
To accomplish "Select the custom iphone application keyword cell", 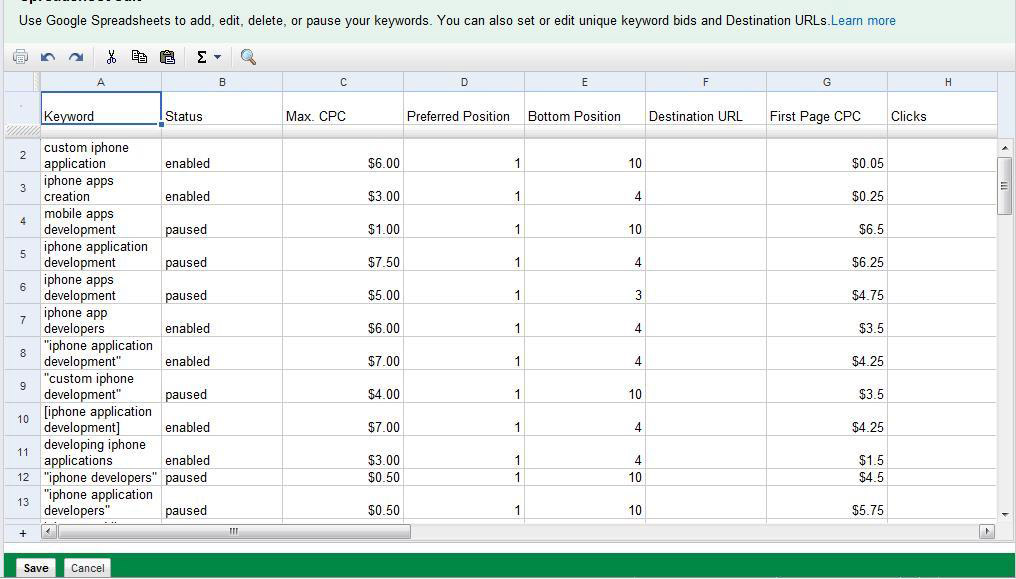I will tap(100, 155).
